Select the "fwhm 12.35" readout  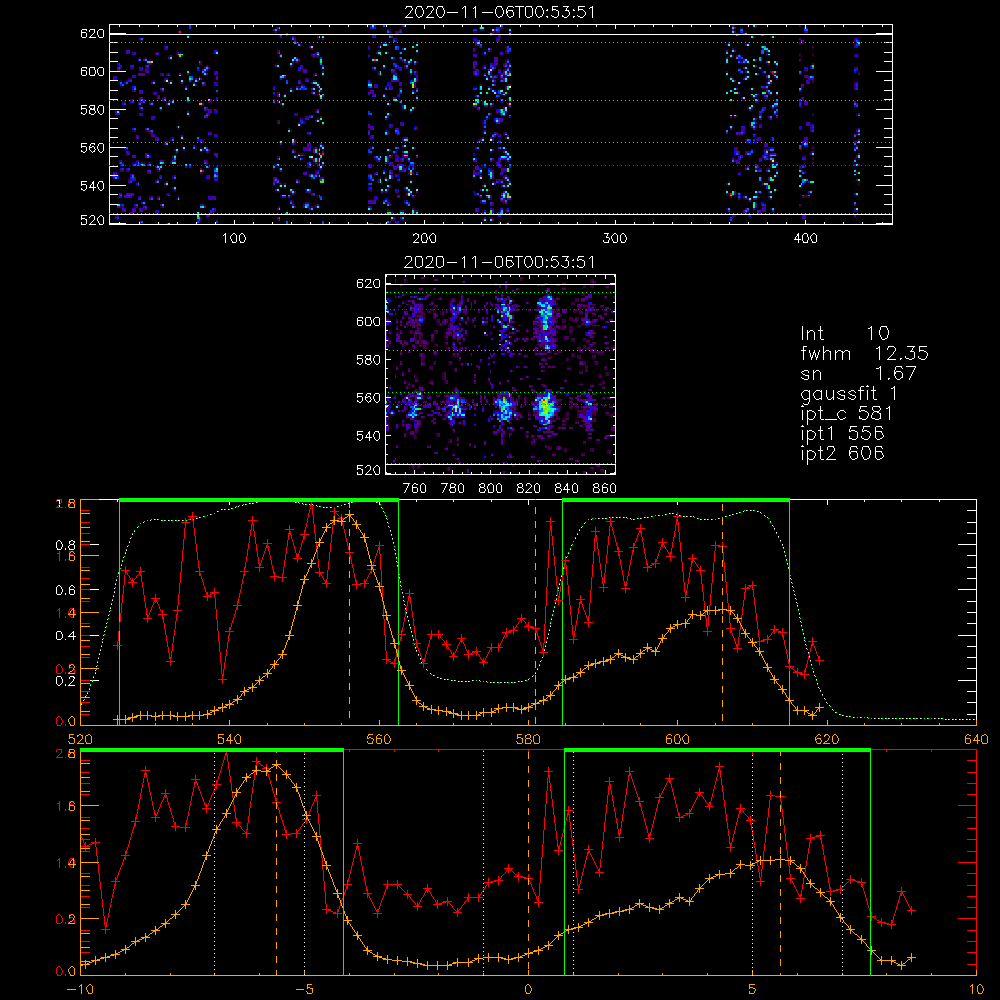(864, 353)
